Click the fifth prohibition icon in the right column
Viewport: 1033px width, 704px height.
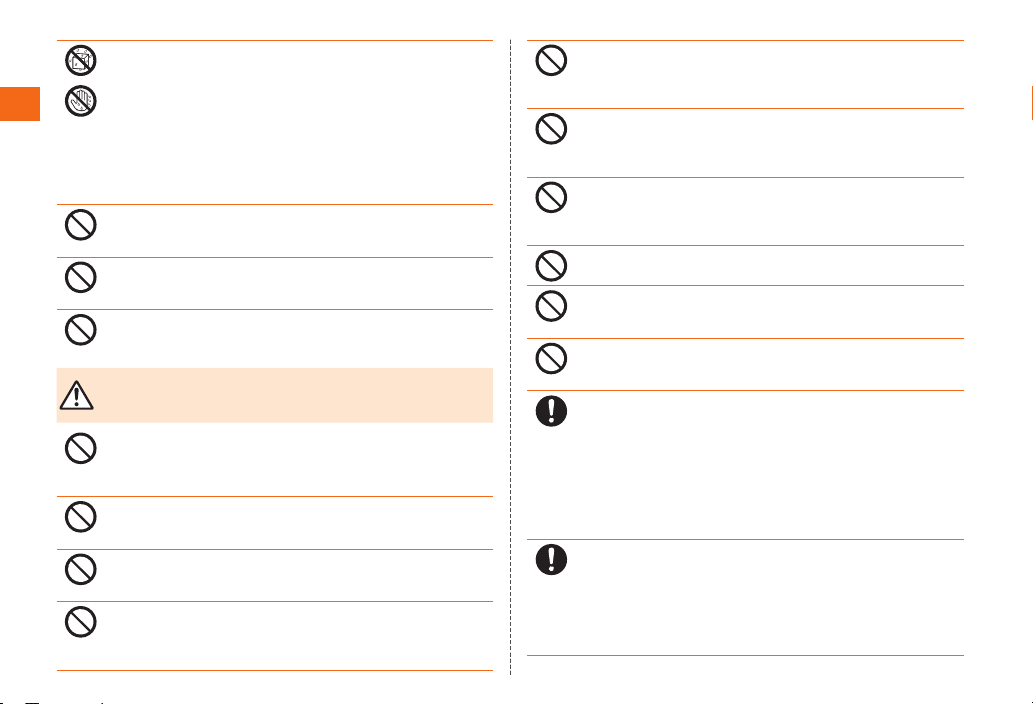[551, 306]
